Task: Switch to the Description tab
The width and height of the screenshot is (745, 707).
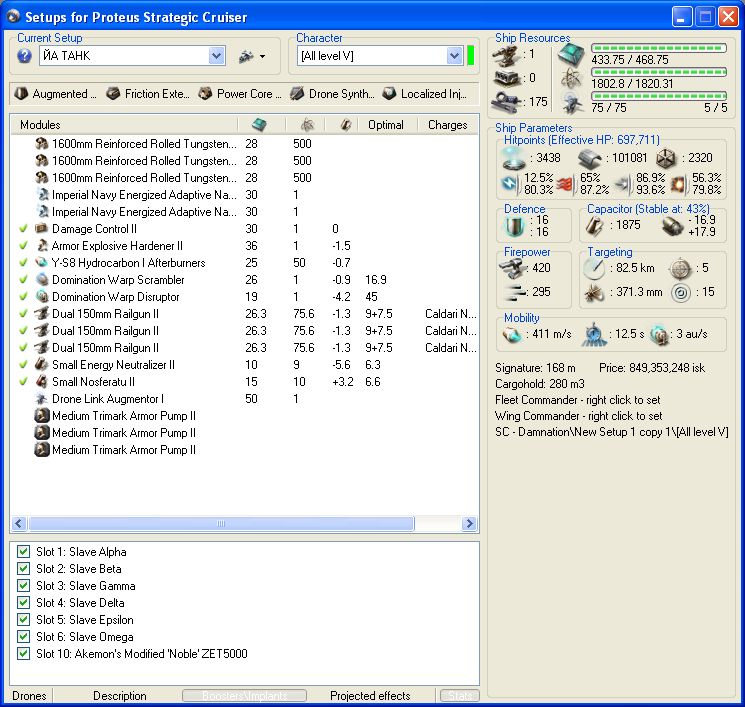Action: click(119, 696)
